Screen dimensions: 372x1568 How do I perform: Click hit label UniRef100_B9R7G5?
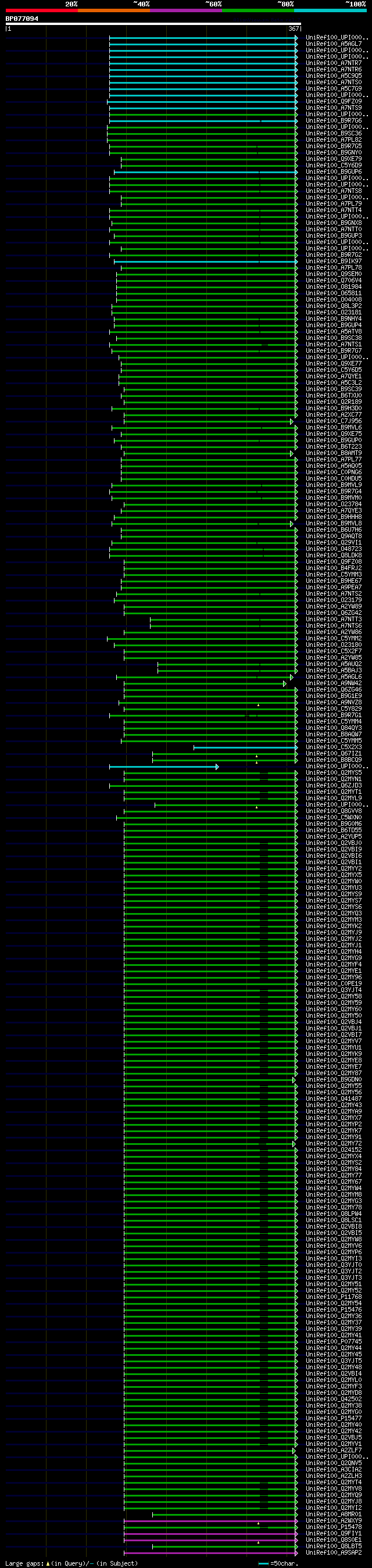tap(334, 146)
